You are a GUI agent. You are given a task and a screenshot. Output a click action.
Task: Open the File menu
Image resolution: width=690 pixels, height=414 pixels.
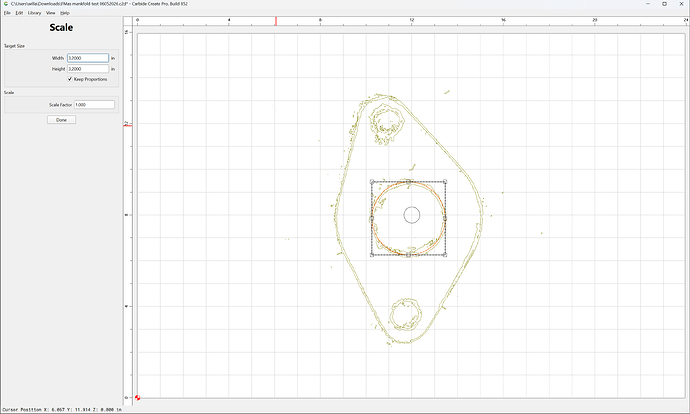click(x=7, y=13)
